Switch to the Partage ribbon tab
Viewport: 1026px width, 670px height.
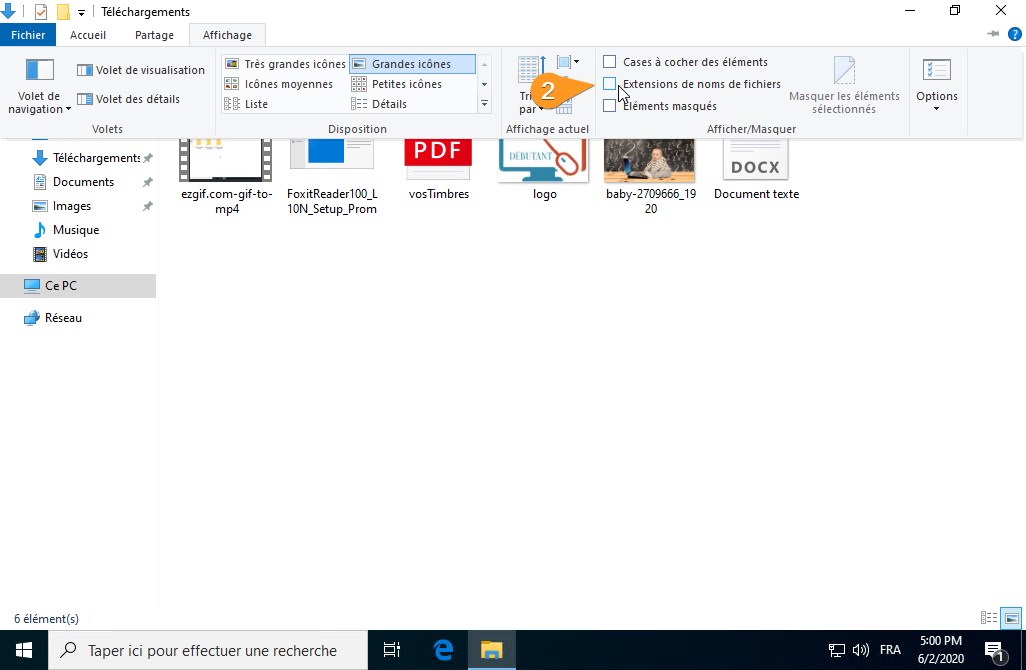coord(154,35)
